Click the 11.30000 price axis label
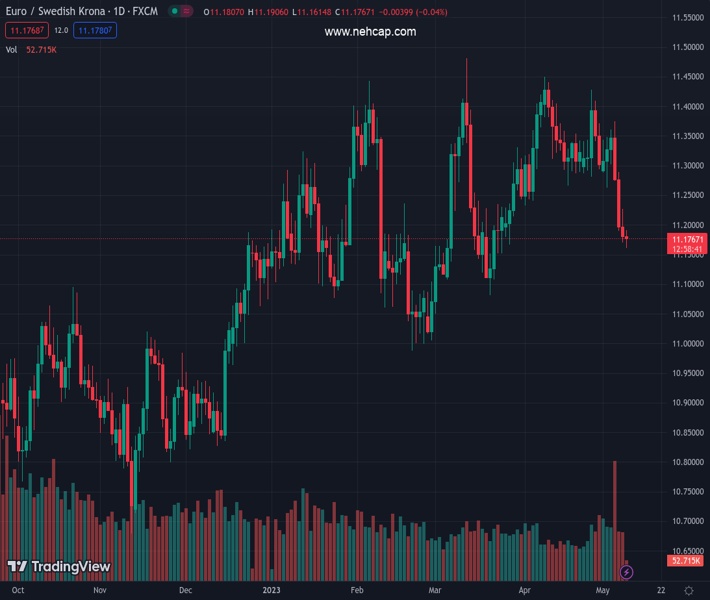 pyautogui.click(x=688, y=165)
